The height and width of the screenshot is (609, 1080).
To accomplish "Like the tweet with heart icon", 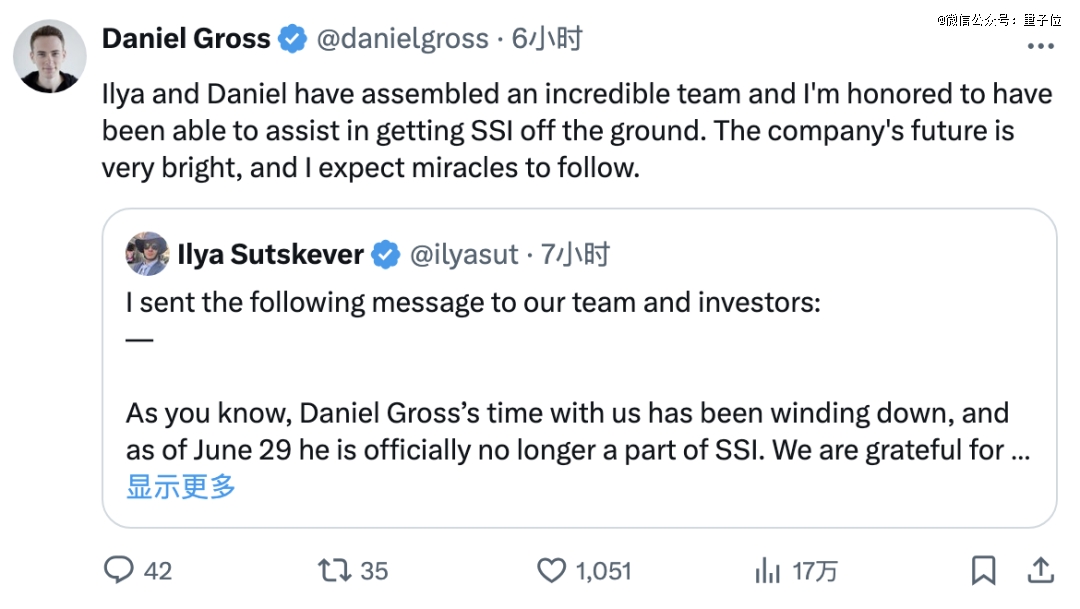I will 552,570.
